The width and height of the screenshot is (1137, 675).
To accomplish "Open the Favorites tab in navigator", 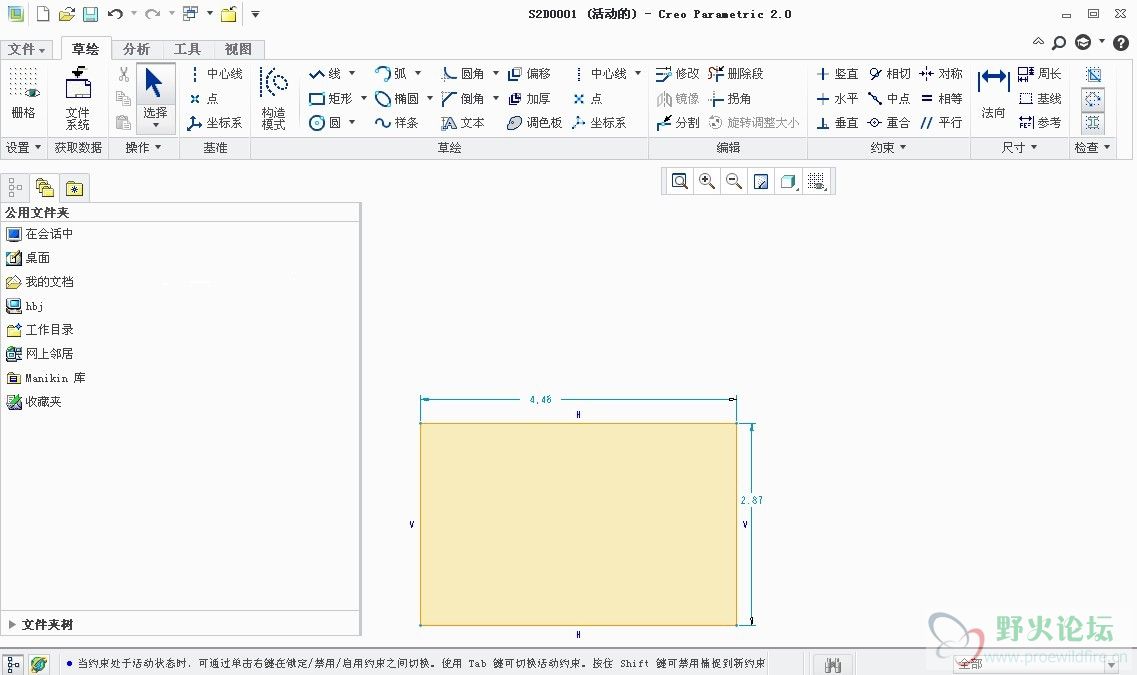I will (74, 189).
